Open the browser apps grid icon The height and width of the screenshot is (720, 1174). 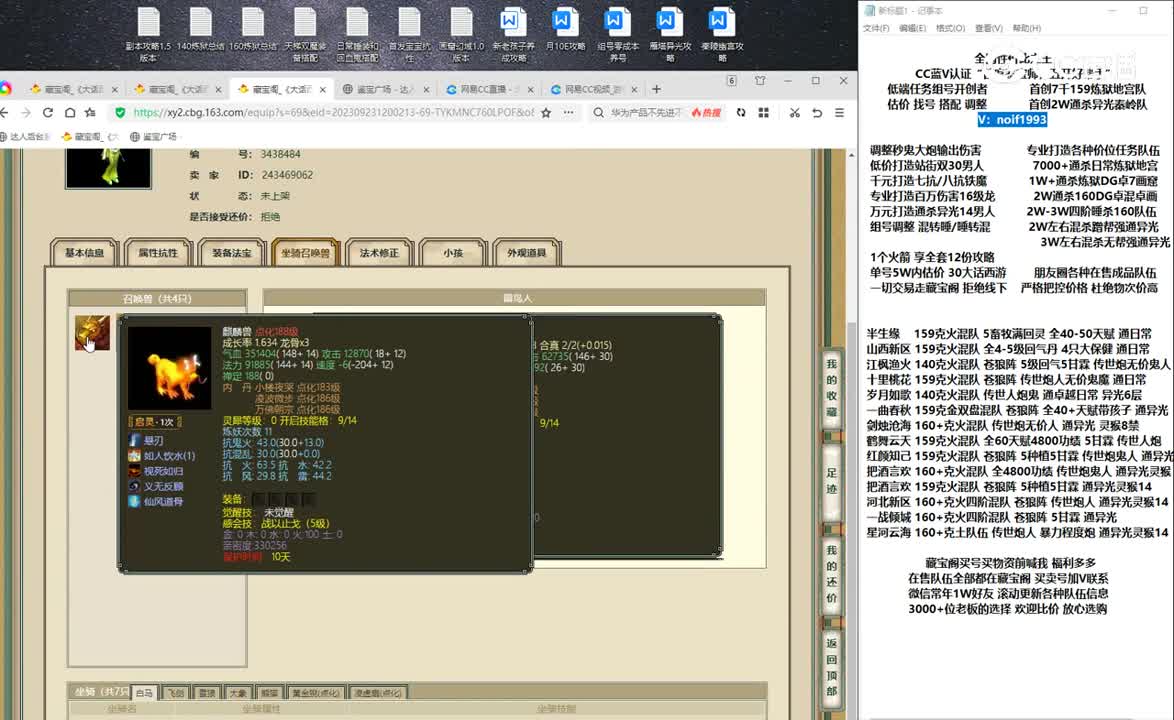click(x=764, y=113)
